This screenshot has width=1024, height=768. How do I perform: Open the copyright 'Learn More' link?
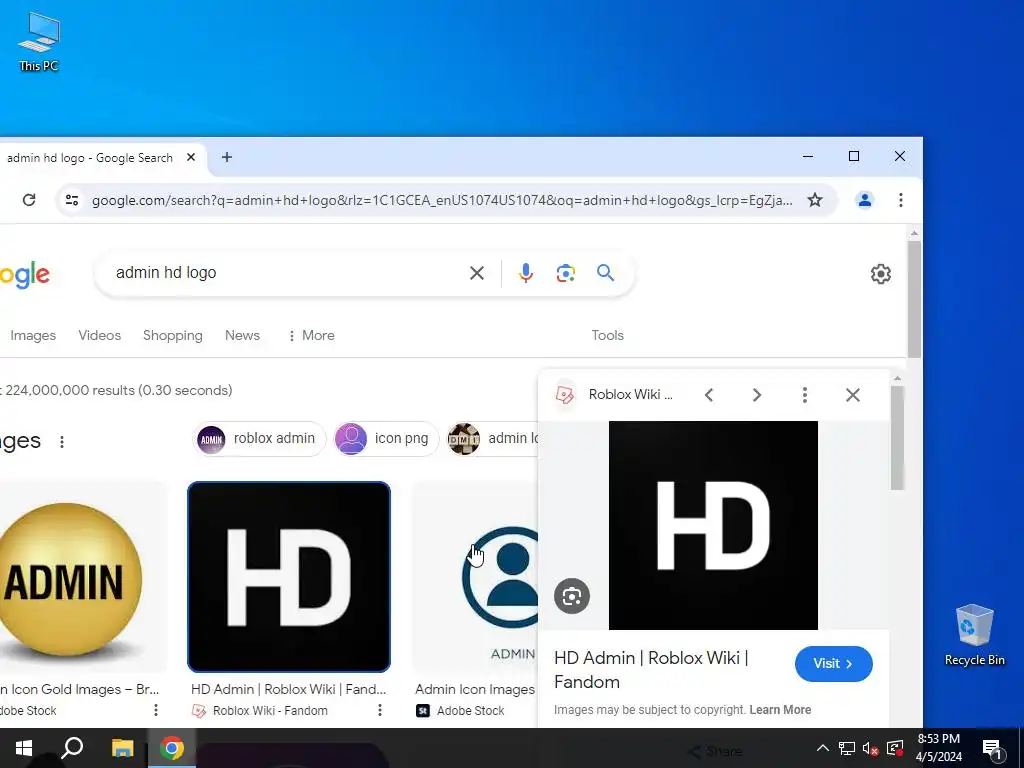pyautogui.click(x=780, y=710)
